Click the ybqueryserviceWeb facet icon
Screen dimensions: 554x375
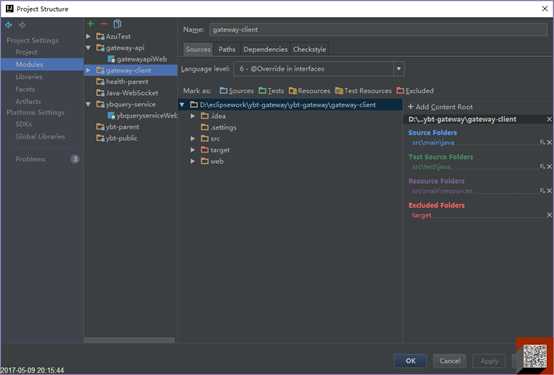click(111, 116)
